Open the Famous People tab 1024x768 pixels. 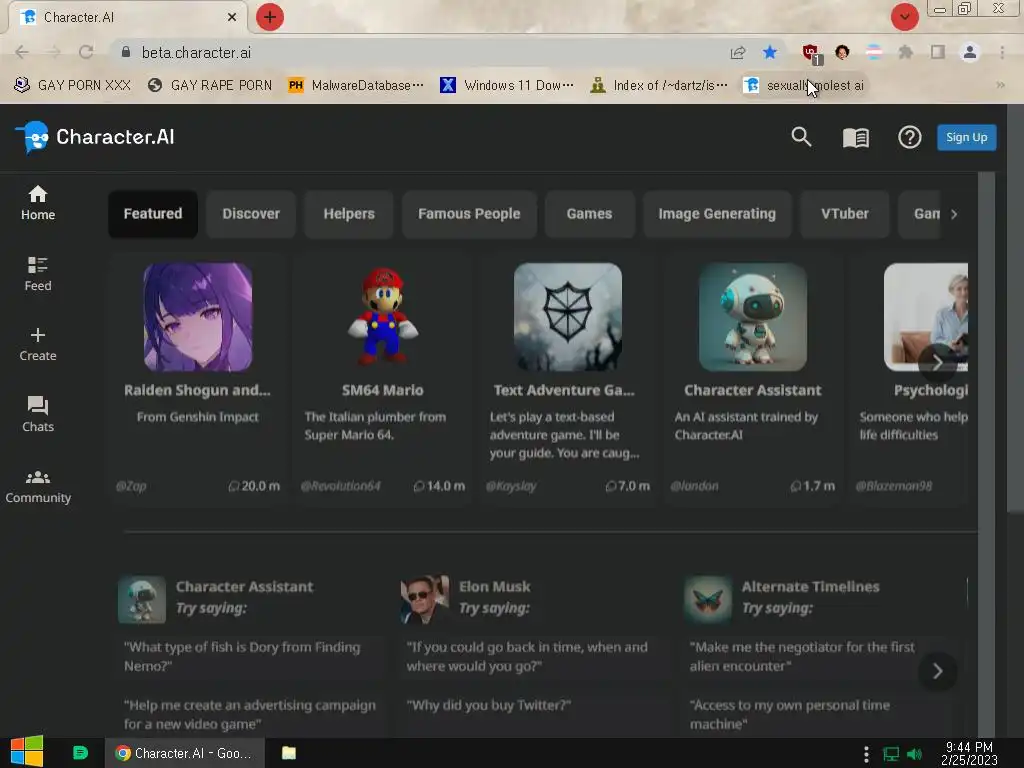[x=469, y=214]
